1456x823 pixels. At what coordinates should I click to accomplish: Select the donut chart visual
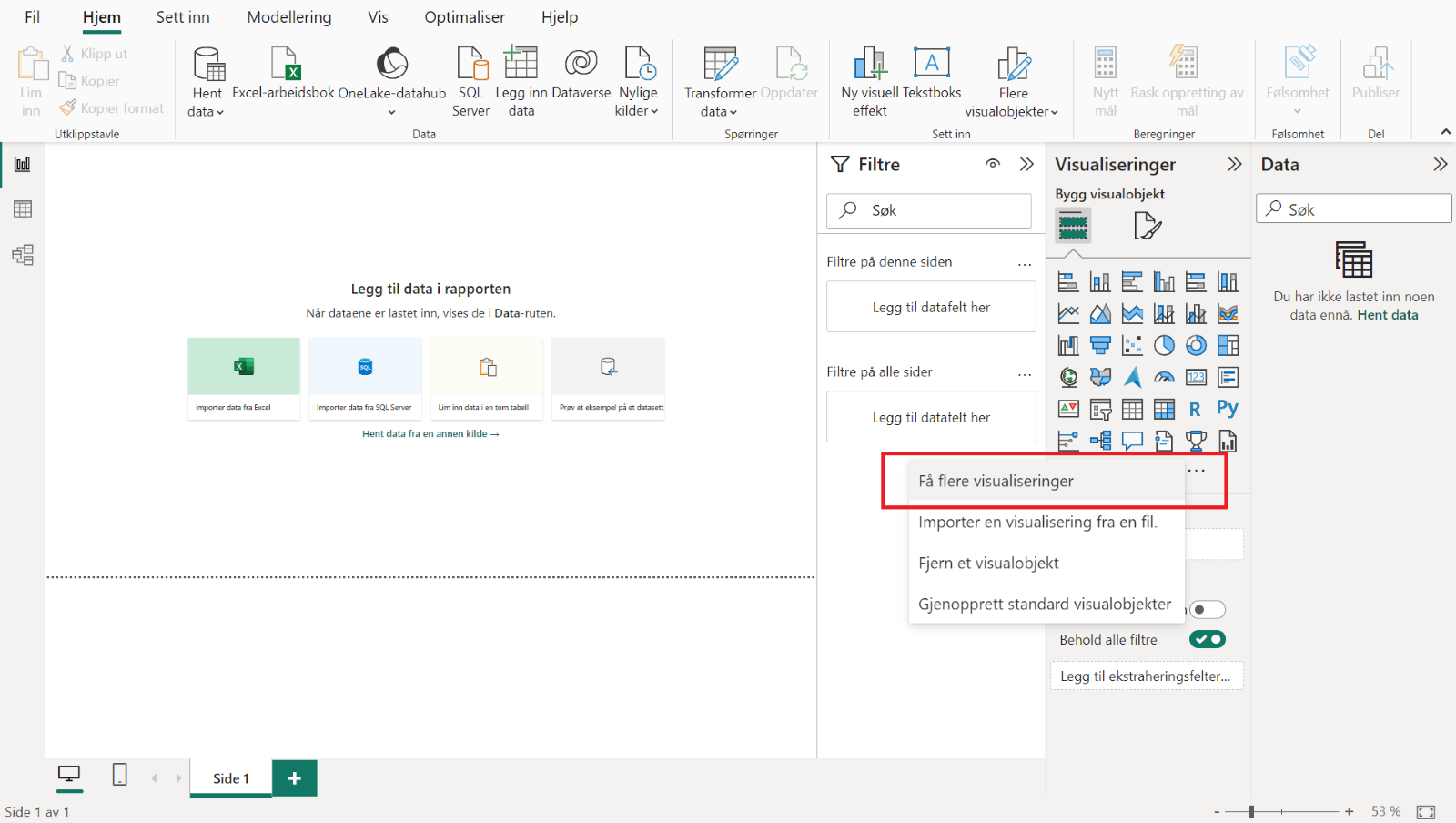1196,346
